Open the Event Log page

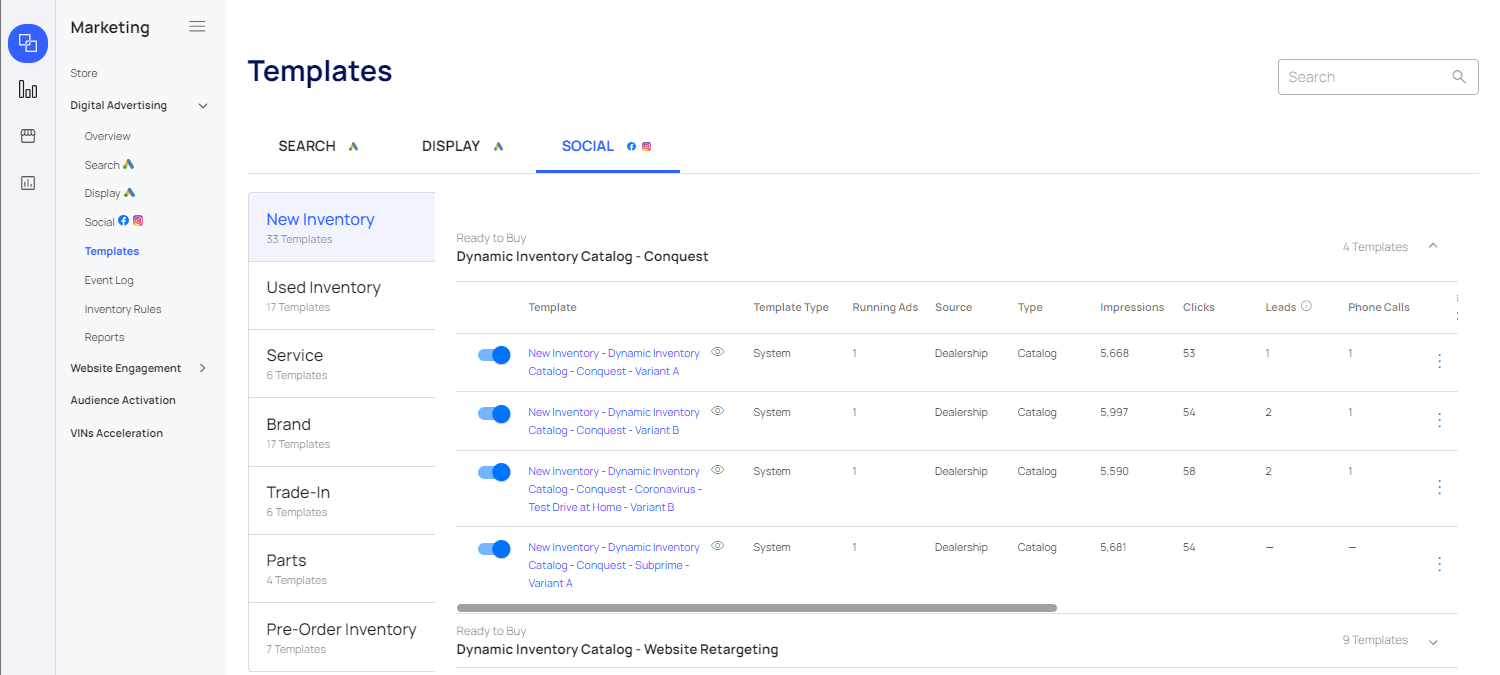click(x=109, y=280)
